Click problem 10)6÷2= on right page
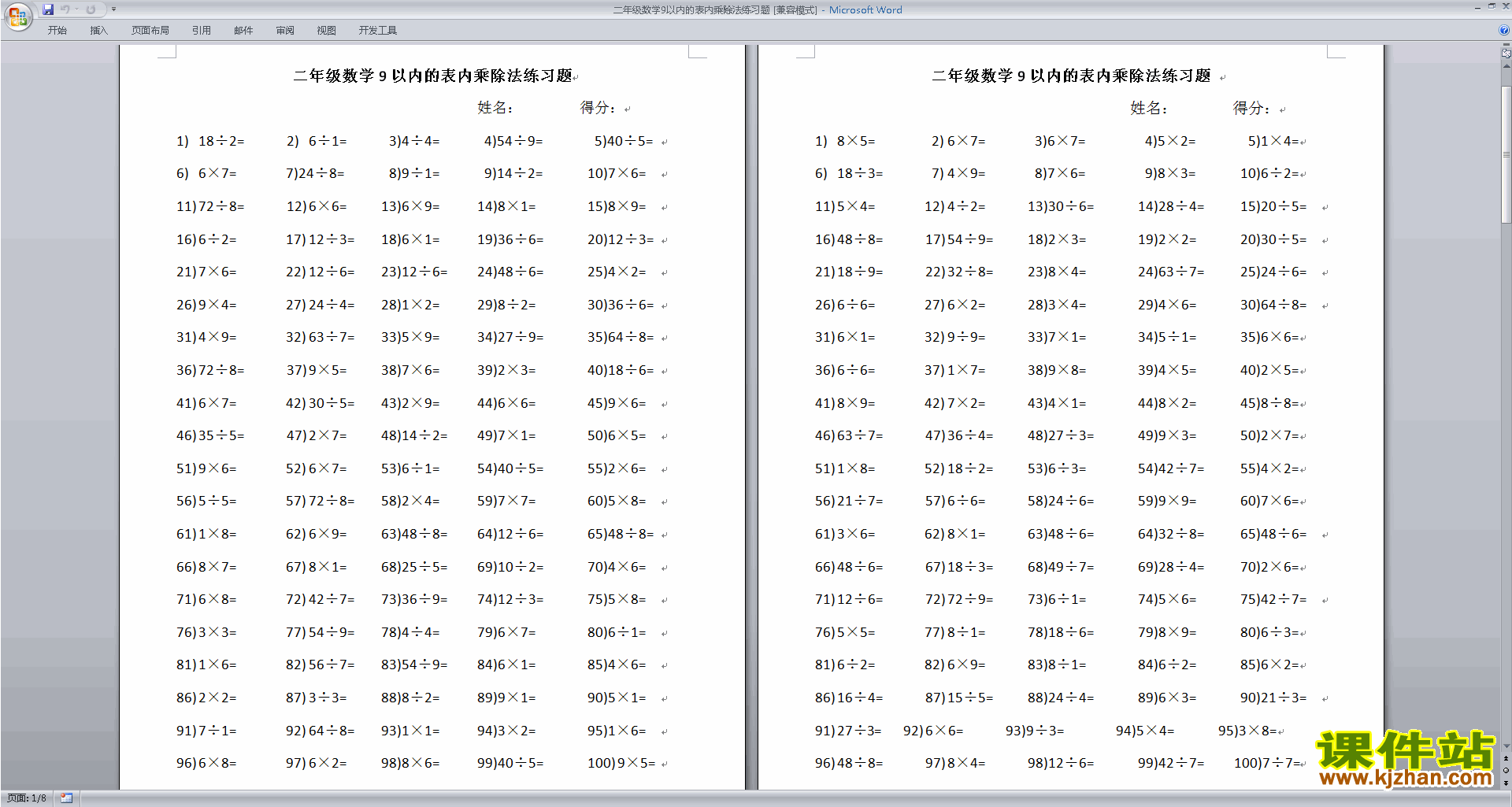 tap(1269, 173)
